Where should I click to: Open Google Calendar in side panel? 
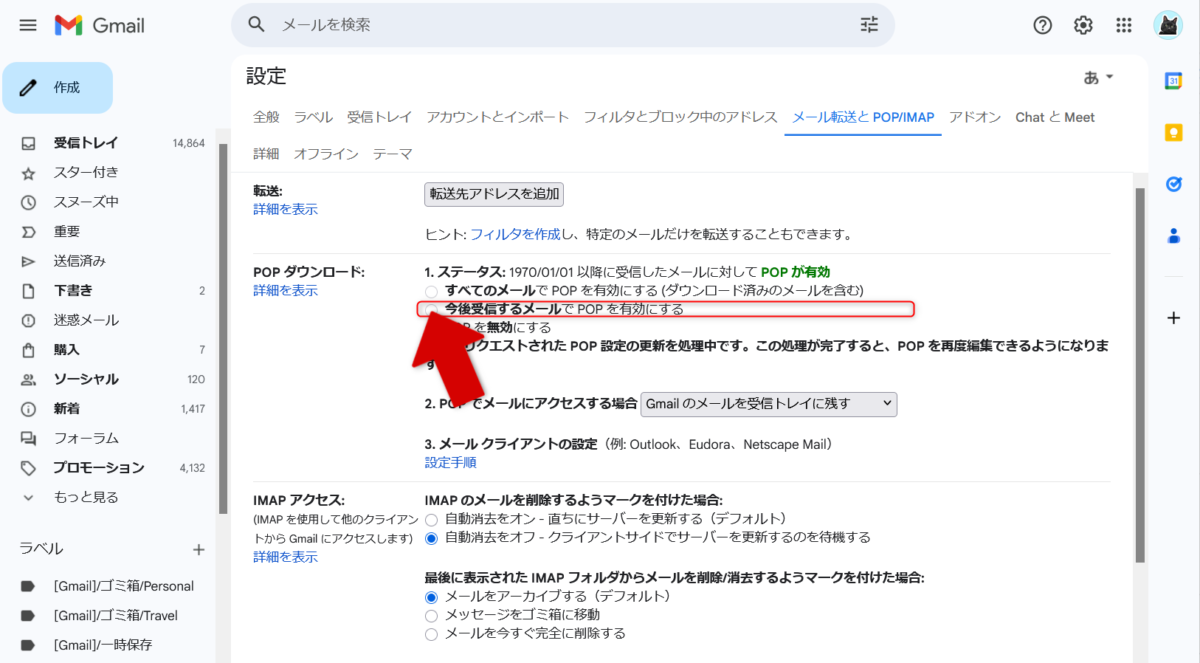pos(1174,81)
